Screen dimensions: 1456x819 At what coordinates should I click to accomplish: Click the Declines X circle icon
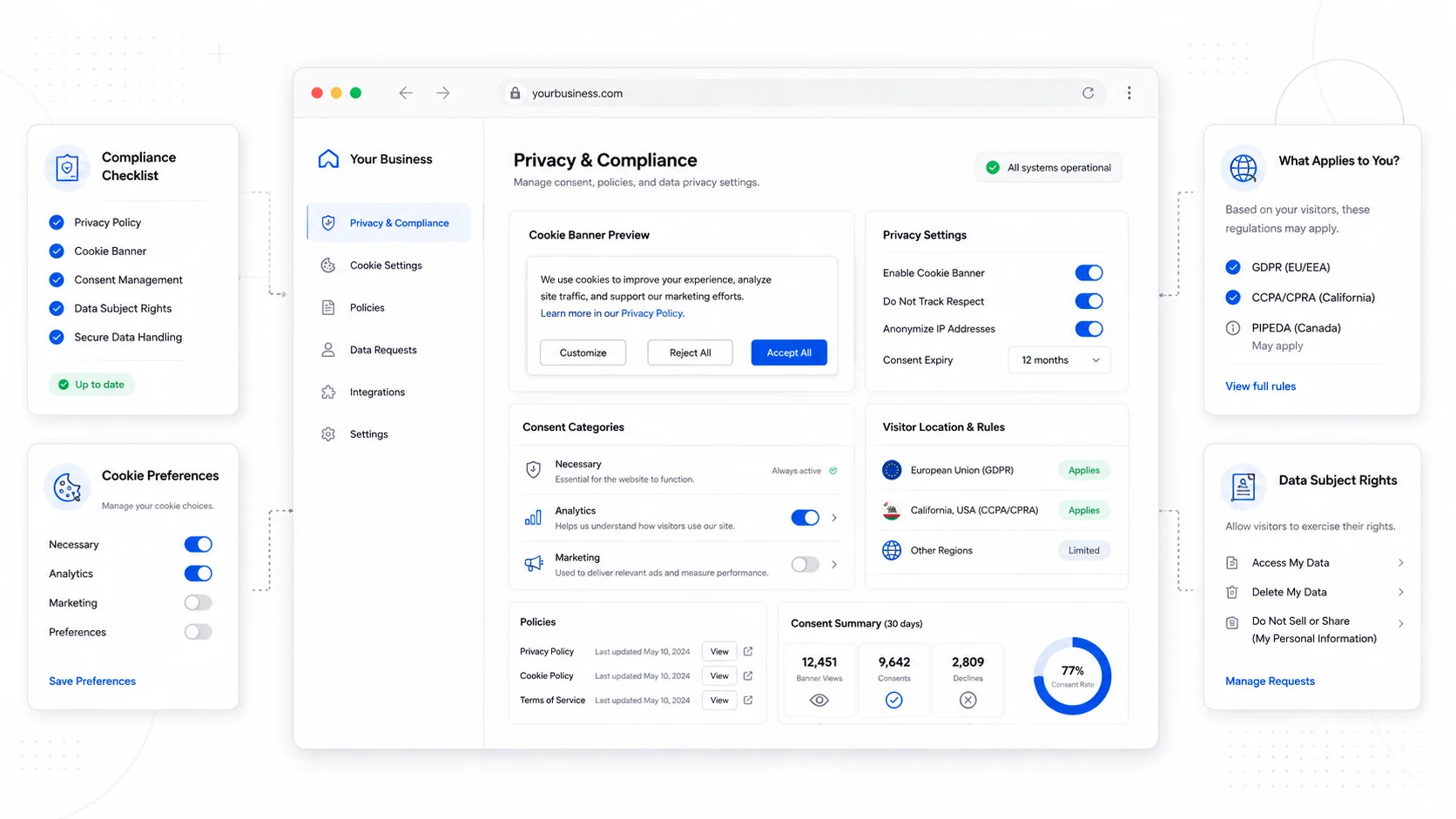[968, 700]
